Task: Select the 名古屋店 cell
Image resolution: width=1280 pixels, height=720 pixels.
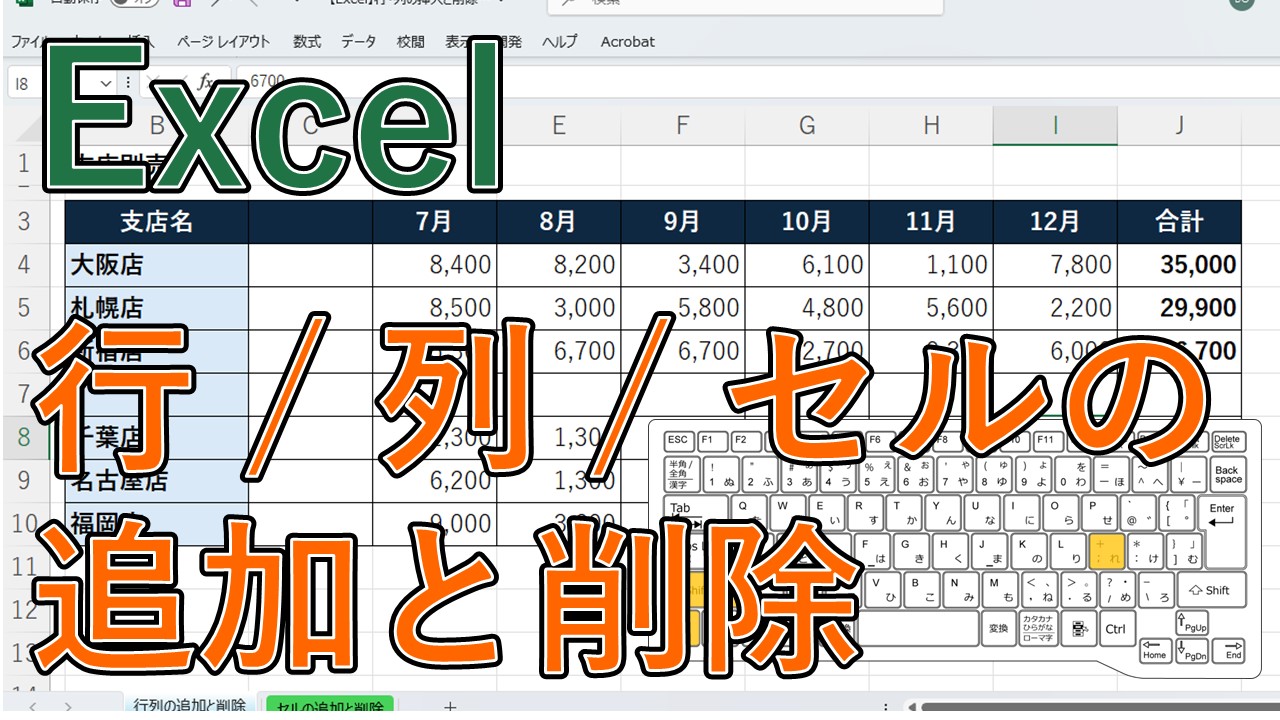Action: (x=156, y=480)
